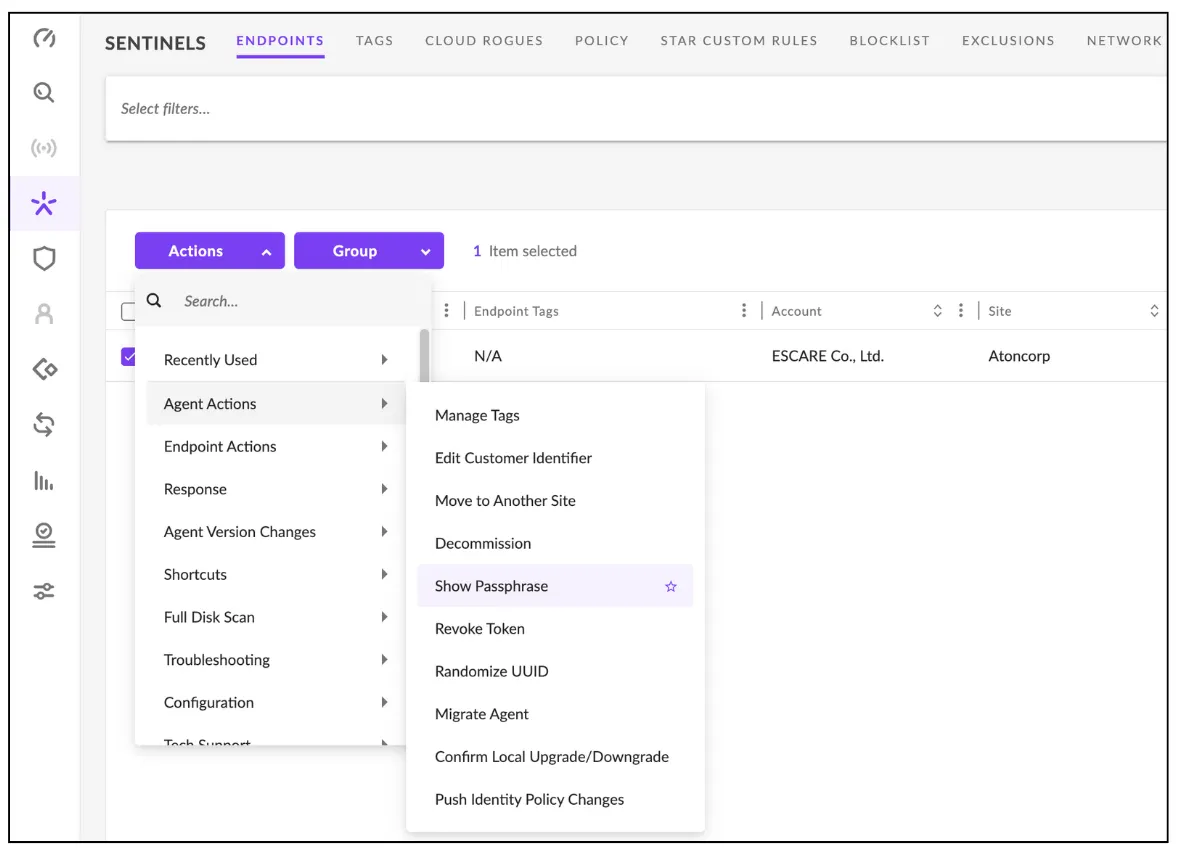Click Migrate Agent option
Screen dimensions: 1178x854
coord(482,714)
